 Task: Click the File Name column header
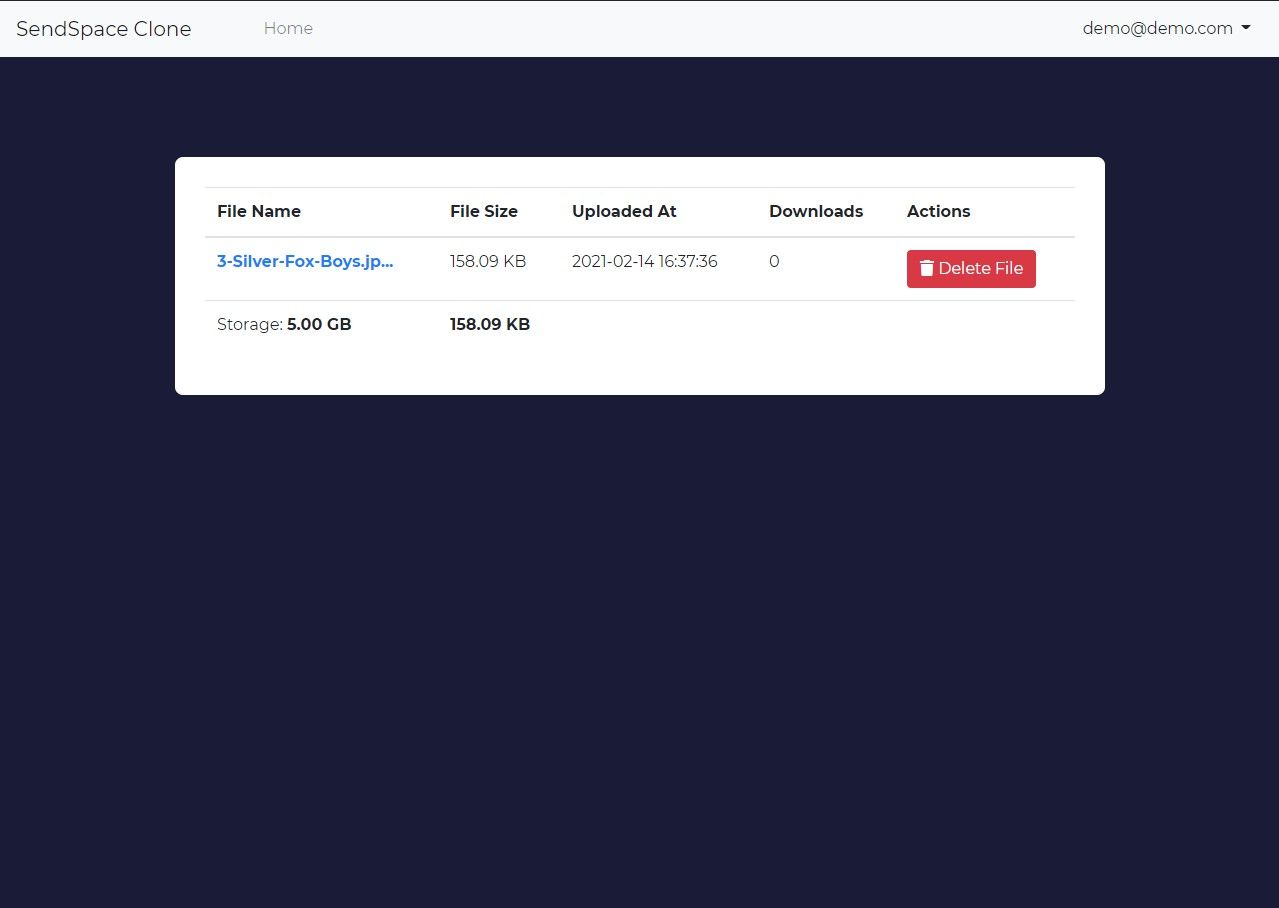(259, 211)
